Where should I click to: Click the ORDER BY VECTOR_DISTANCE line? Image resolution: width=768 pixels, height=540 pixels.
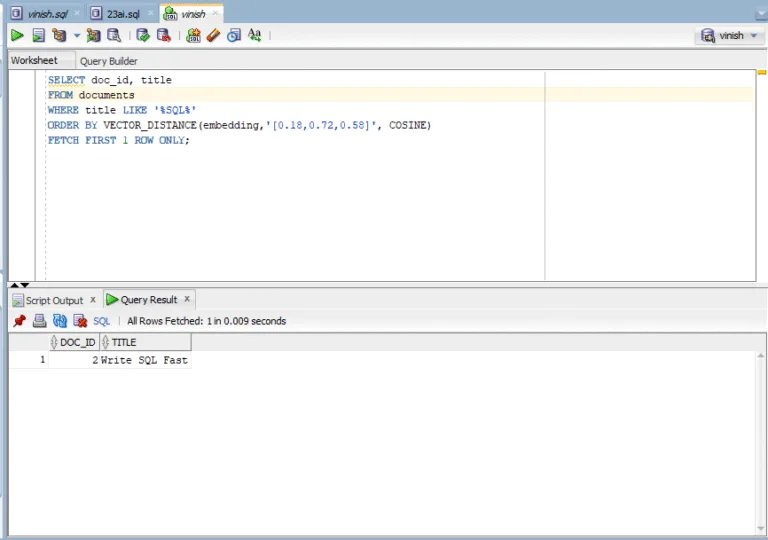[x=239, y=125]
